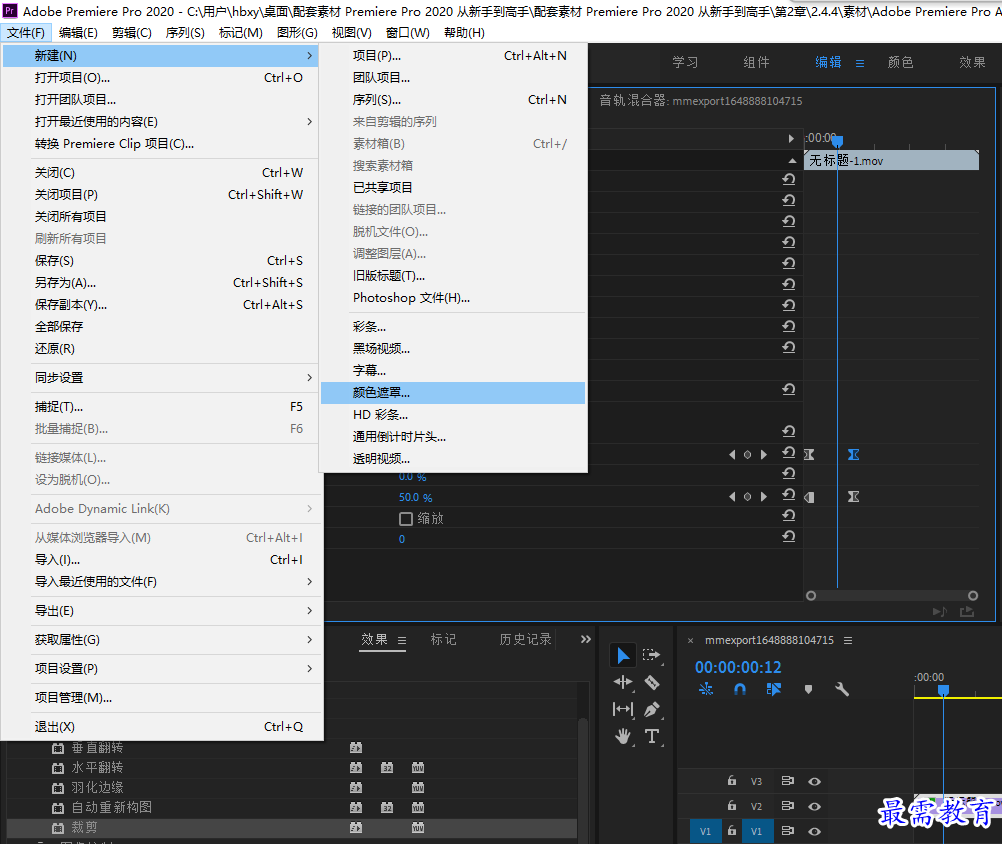This screenshot has width=1002, height=844.
Task: Toggle V2 track lock
Action: pyautogui.click(x=732, y=806)
